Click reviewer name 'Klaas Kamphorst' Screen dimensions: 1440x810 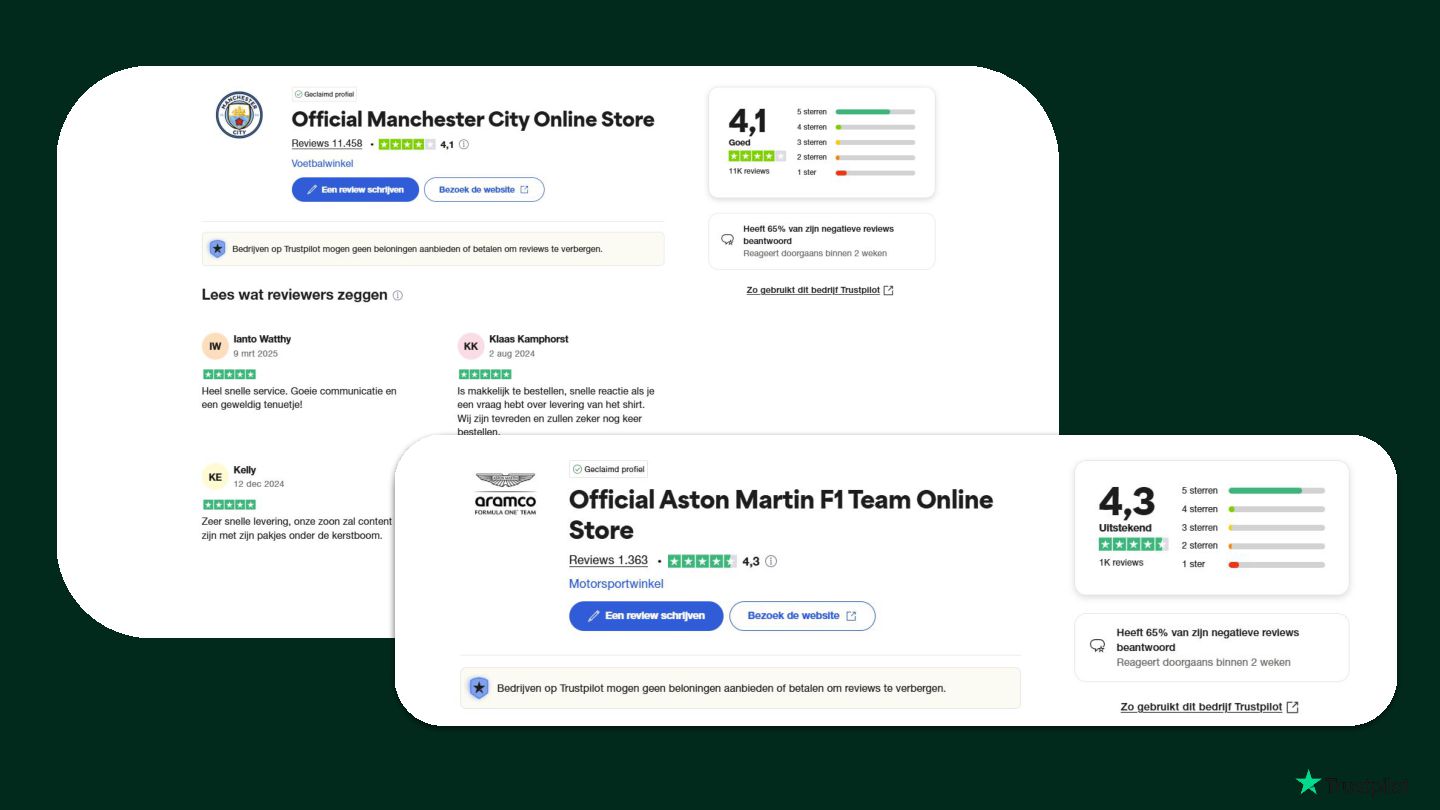[x=529, y=339]
